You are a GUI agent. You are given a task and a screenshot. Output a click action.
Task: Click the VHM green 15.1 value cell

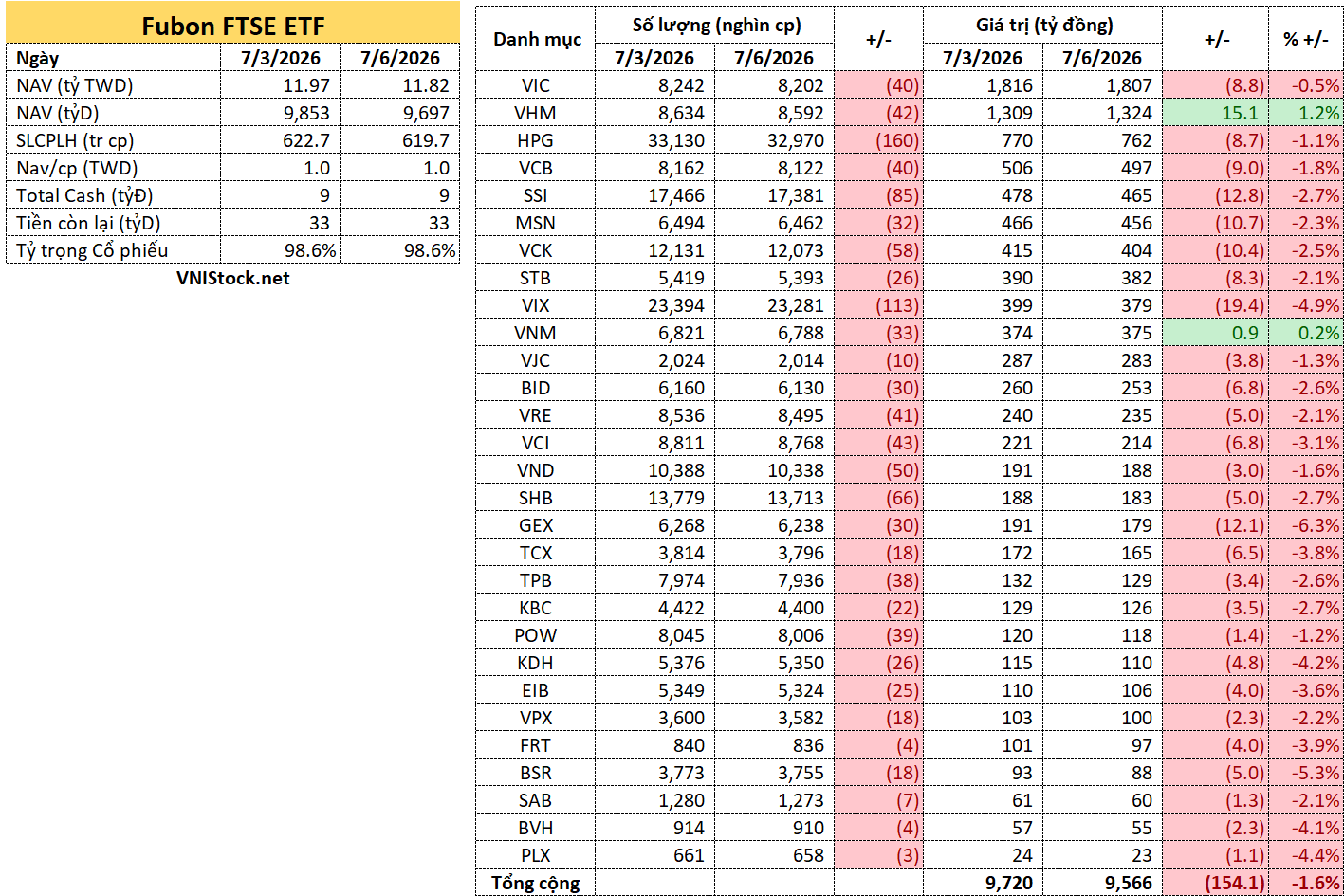point(1216,113)
